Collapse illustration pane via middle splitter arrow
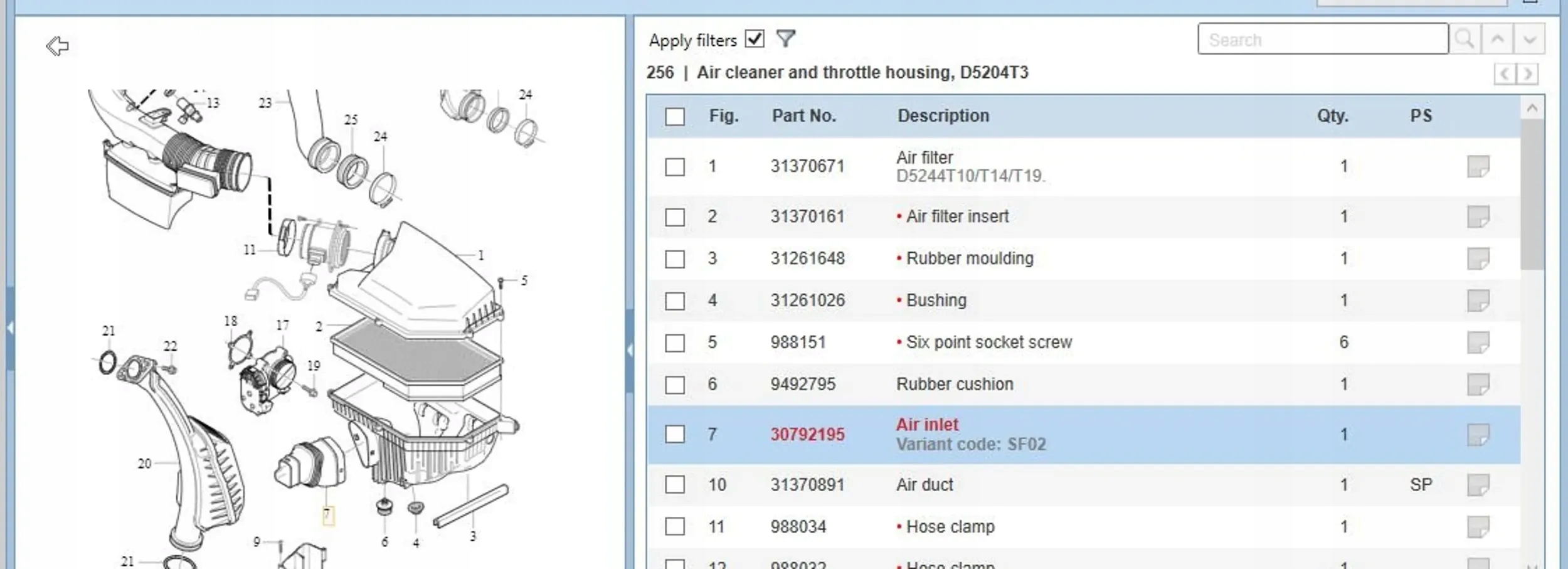This screenshot has height=569, width=1568. point(630,350)
